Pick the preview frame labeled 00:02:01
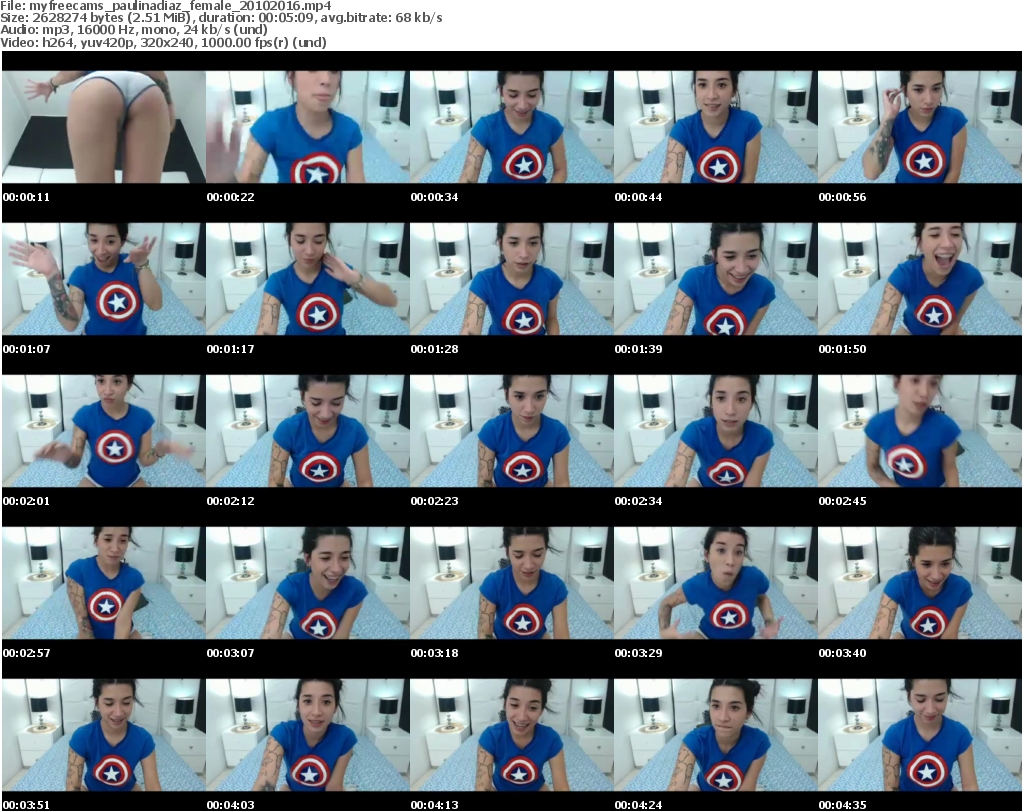The image size is (1024, 811). 104,431
